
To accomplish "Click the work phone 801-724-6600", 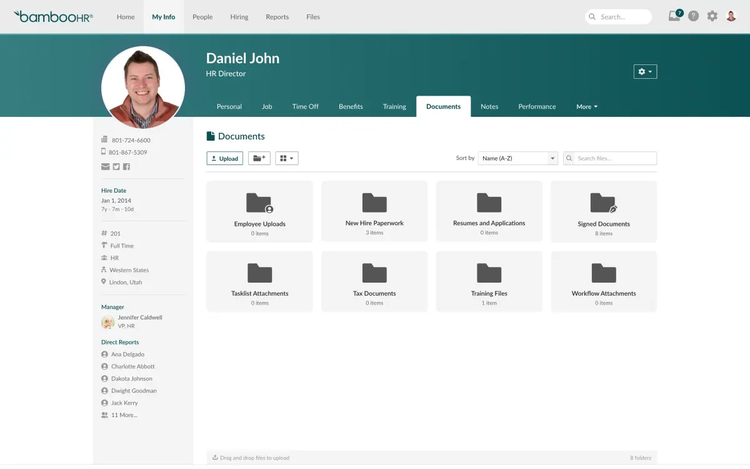I will click(131, 140).
